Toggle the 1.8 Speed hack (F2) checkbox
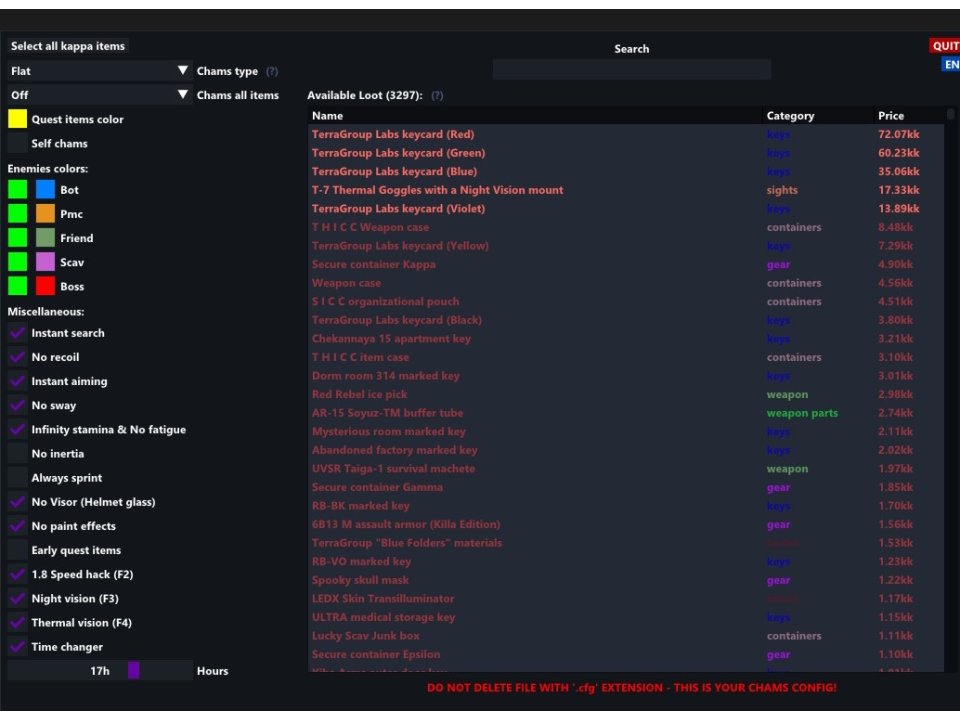The width and height of the screenshot is (960, 720). (x=18, y=574)
